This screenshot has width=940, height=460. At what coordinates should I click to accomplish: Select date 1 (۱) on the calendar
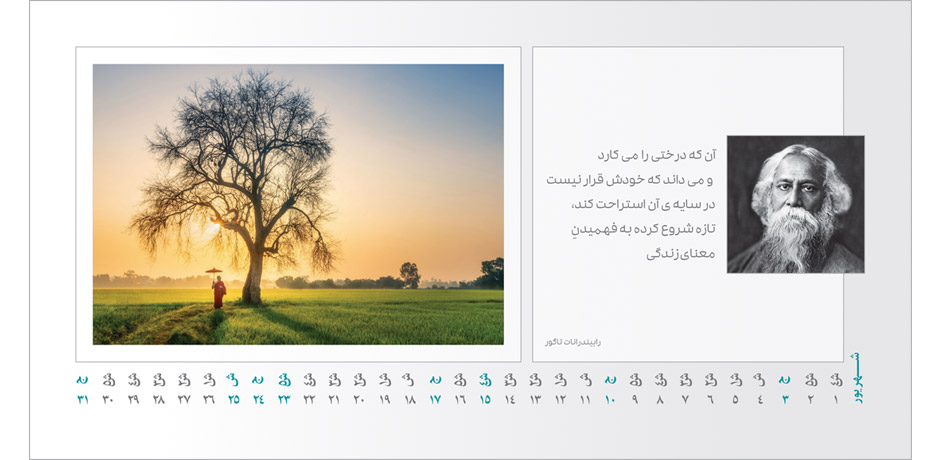point(836,400)
